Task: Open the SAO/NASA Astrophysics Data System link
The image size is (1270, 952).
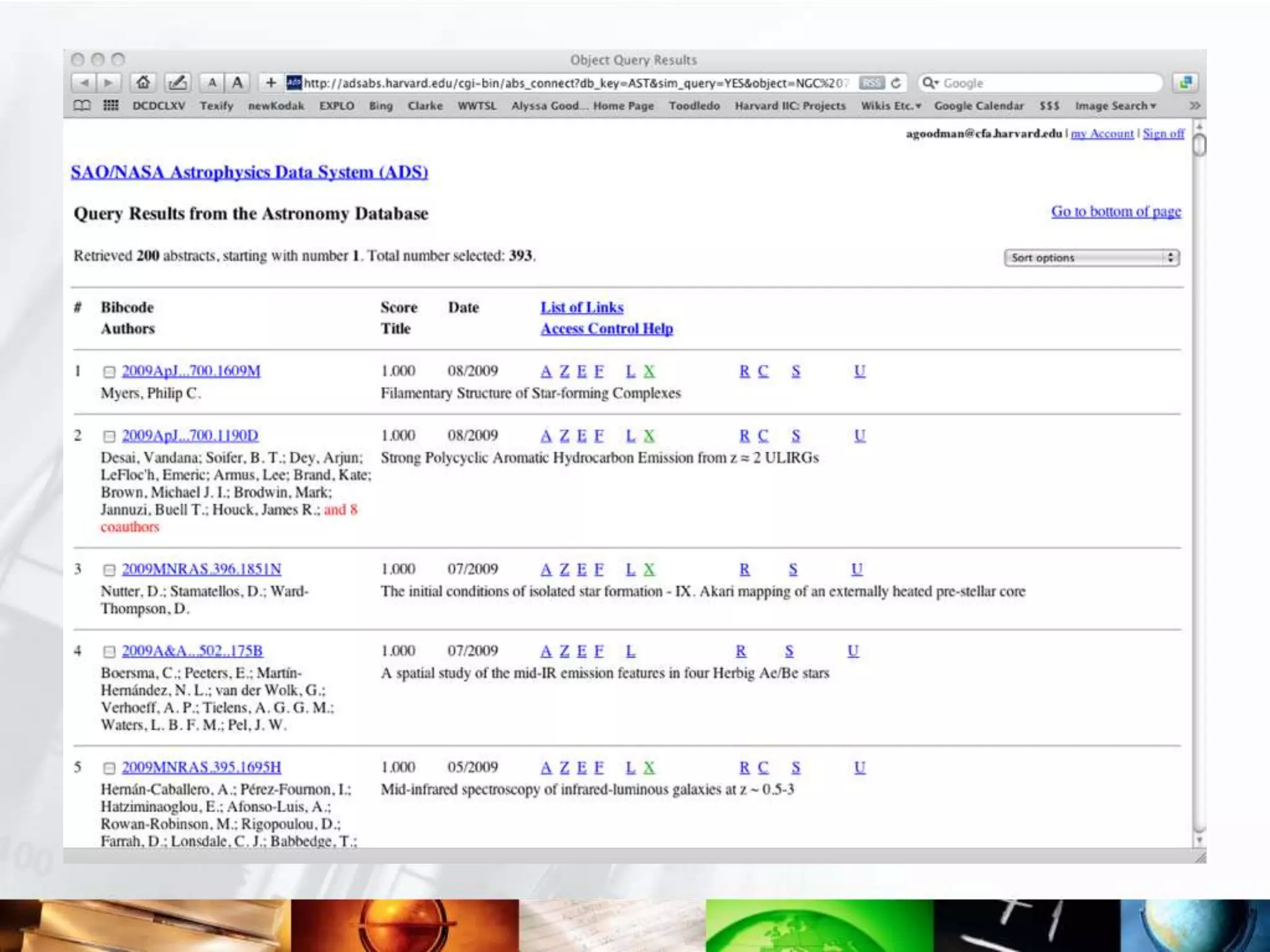Action: (249, 172)
